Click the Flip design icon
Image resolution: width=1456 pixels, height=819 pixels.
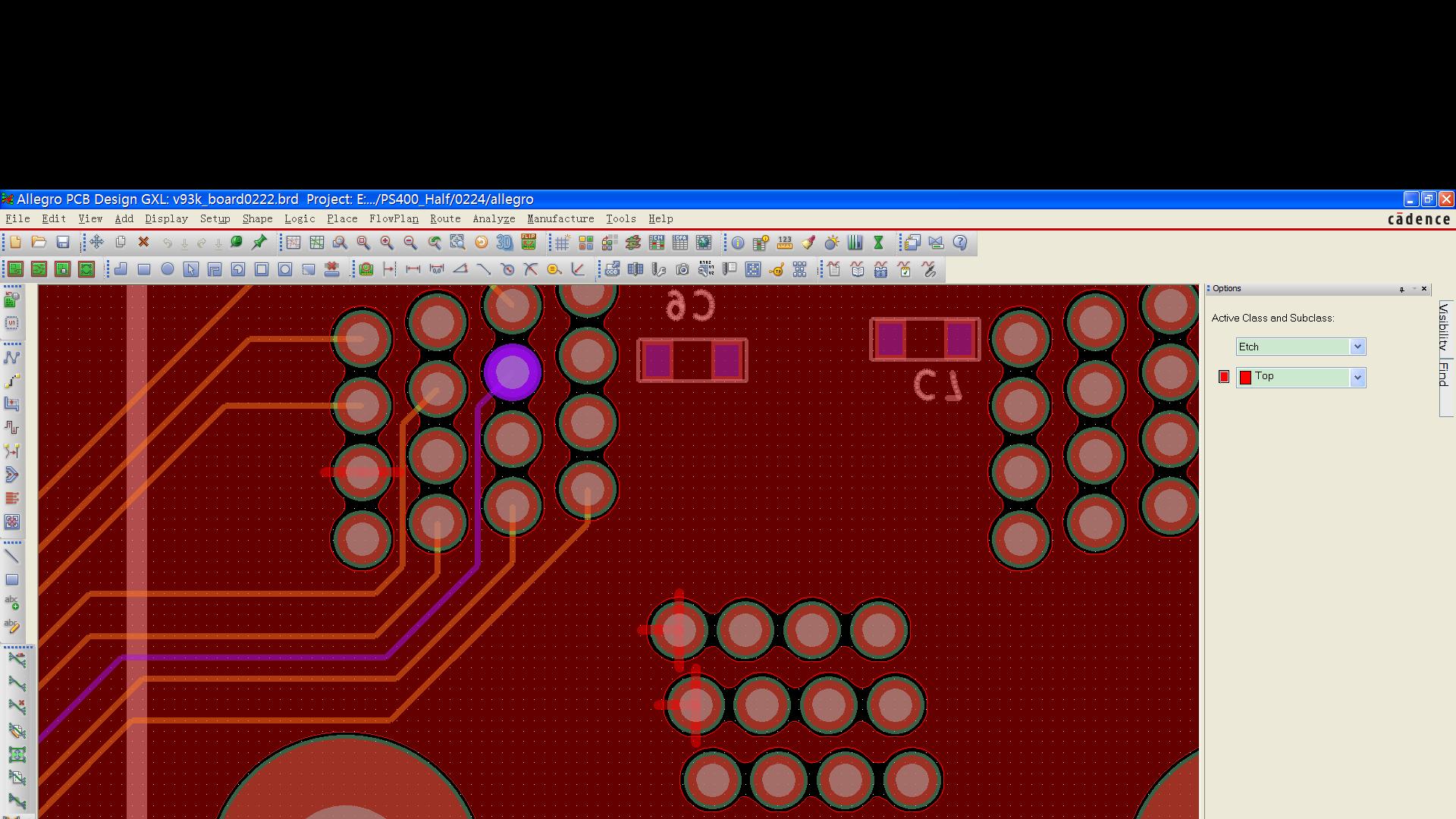point(529,243)
